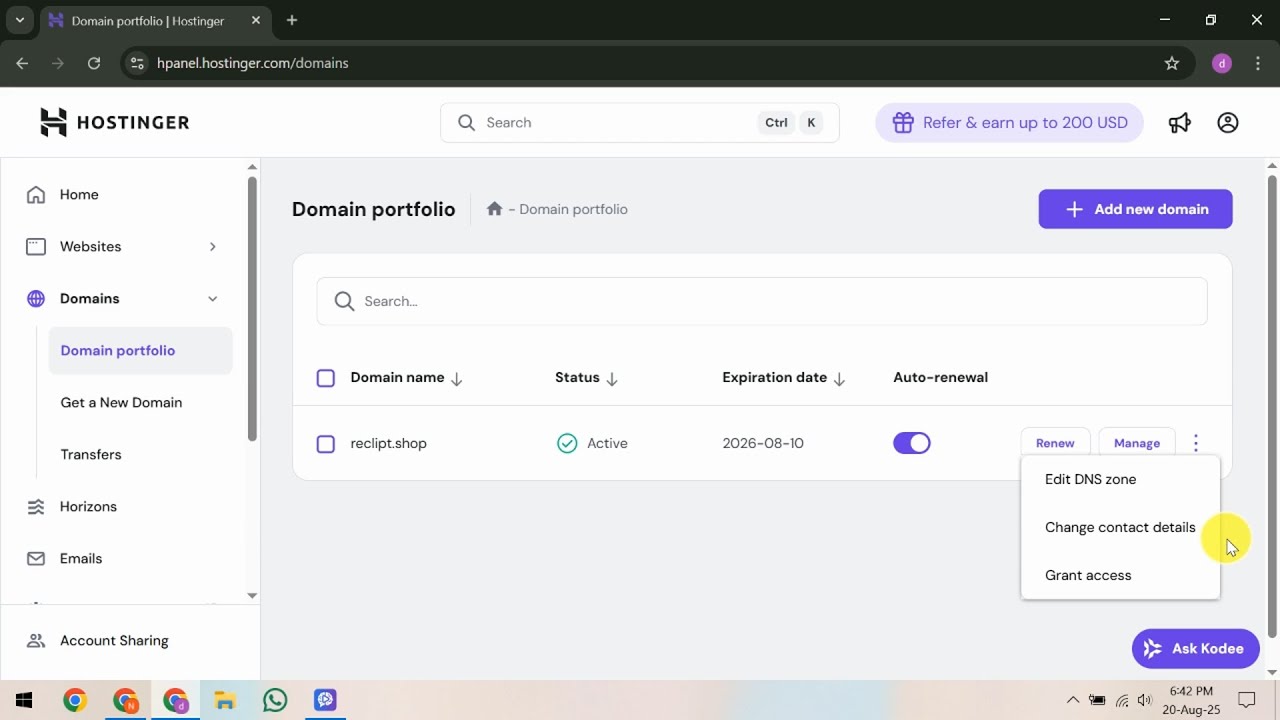Click the Account Sharing people icon
Viewport: 1280px width, 720px height.
pyautogui.click(x=36, y=641)
